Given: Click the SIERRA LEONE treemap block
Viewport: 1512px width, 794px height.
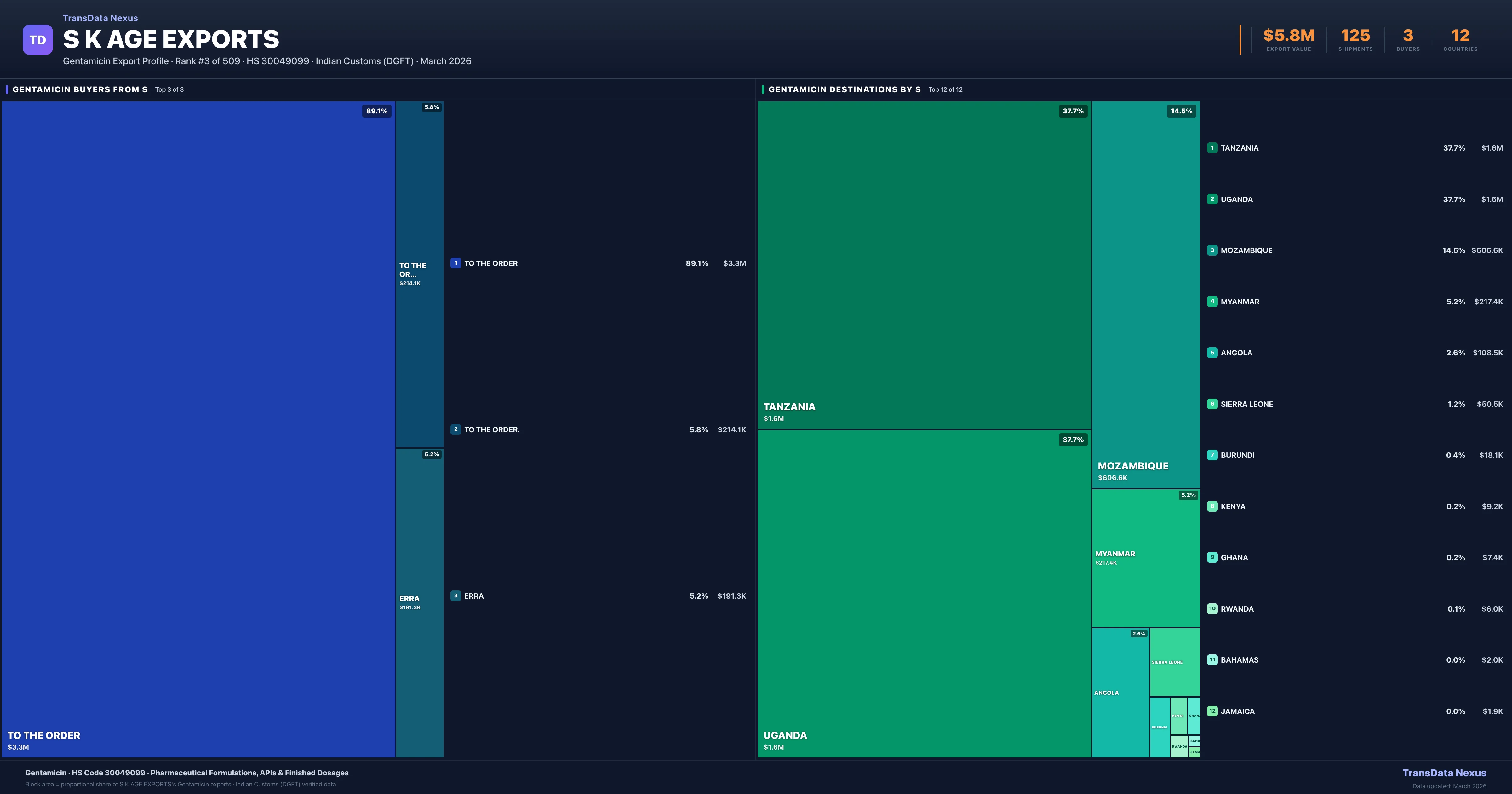Looking at the screenshot, I should [x=1175, y=662].
